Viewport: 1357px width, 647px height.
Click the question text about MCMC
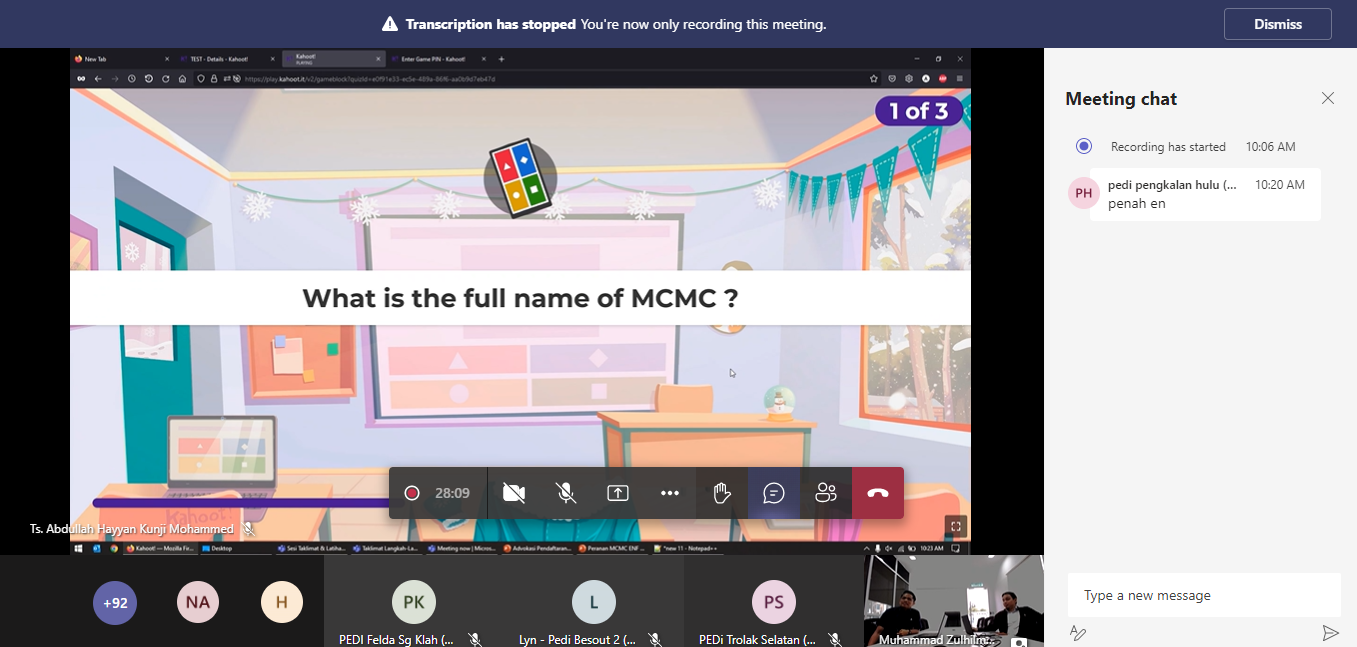point(520,298)
